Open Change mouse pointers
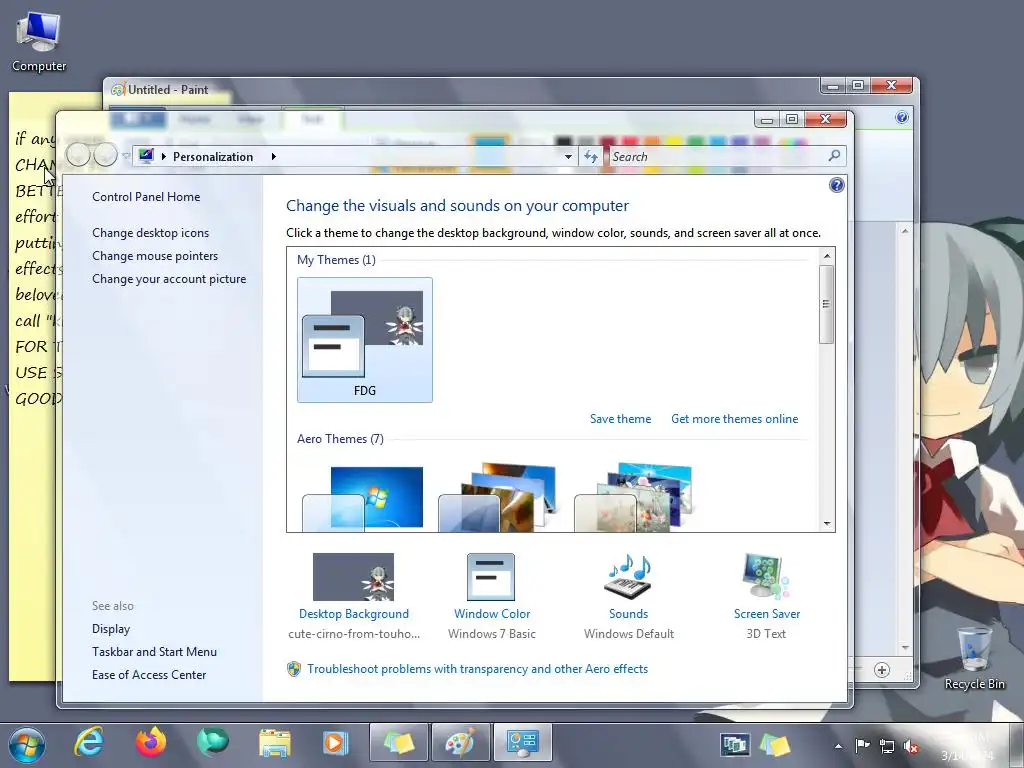 (155, 255)
